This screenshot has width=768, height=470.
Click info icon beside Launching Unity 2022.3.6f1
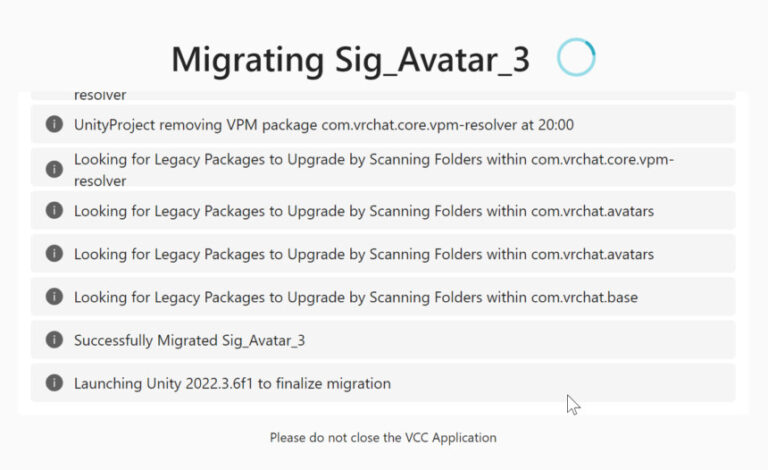coord(54,383)
